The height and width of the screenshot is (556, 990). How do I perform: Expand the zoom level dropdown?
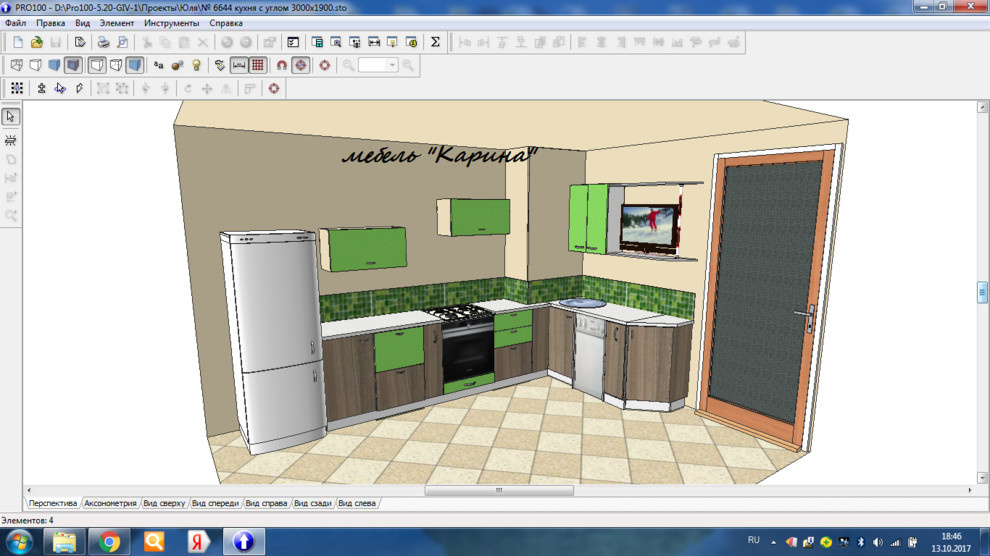[392, 65]
